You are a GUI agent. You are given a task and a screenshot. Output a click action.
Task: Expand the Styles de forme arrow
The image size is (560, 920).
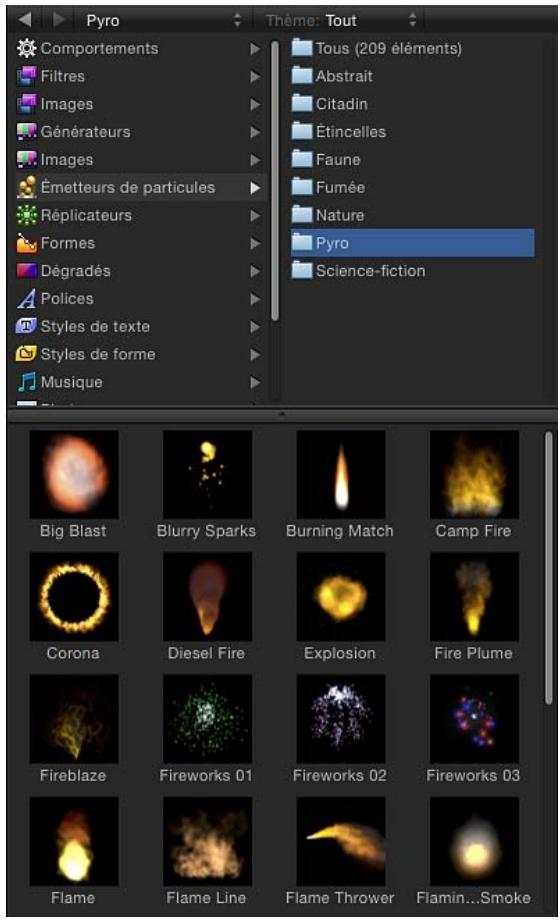(255, 354)
